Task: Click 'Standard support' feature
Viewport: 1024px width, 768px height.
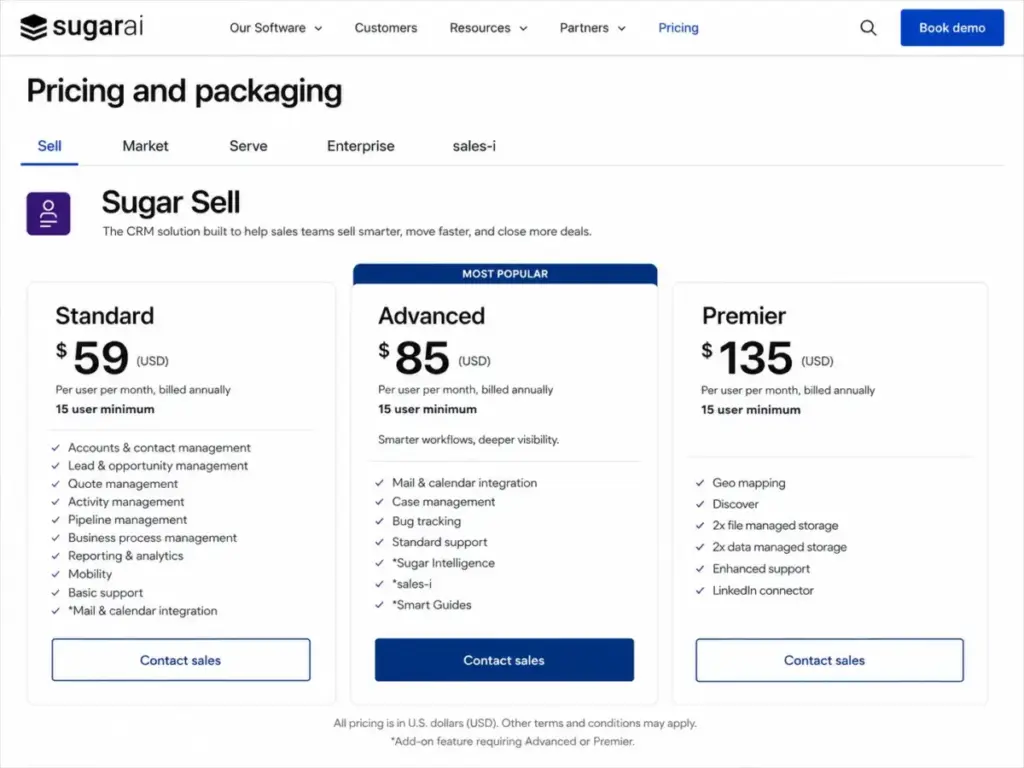Action: tap(440, 542)
